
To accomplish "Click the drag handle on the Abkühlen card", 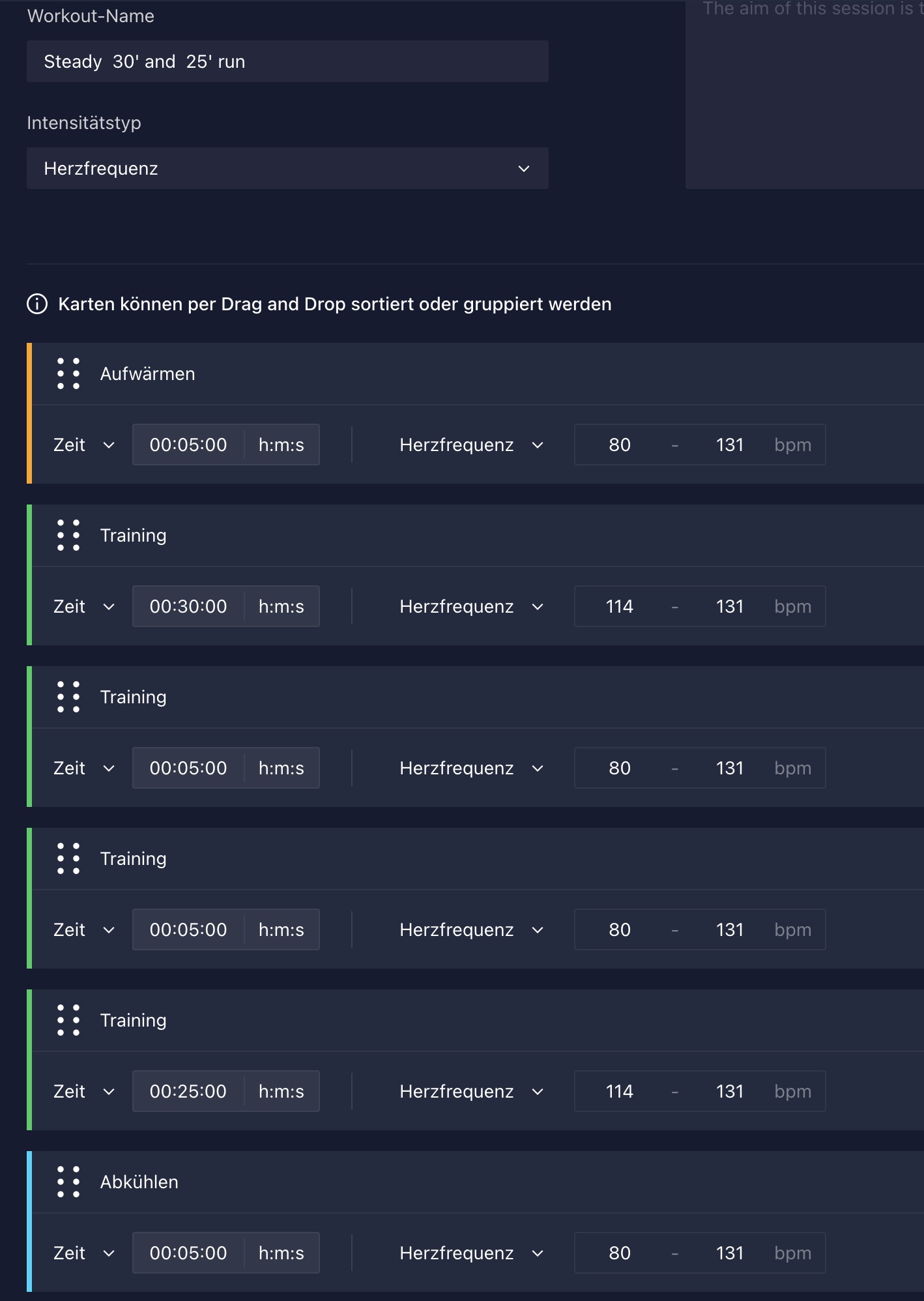I will tap(68, 1182).
